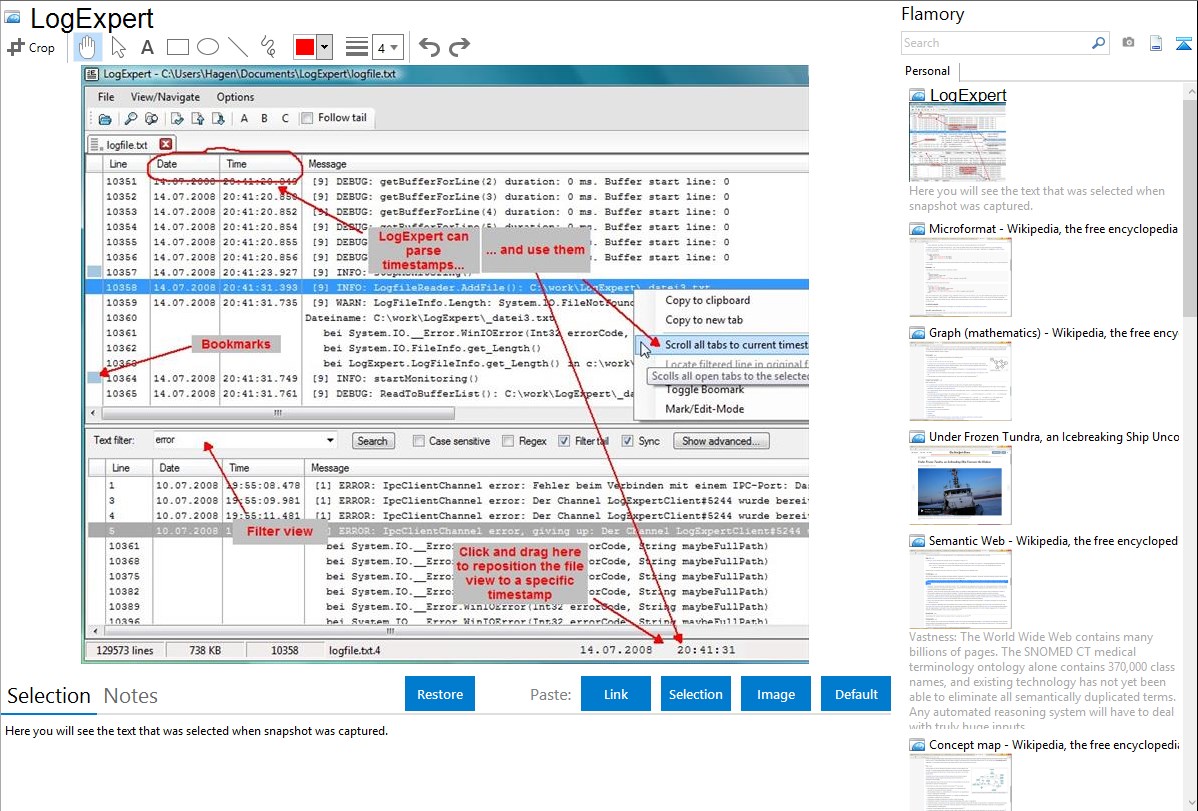Redo the last undone annotation

tap(459, 47)
